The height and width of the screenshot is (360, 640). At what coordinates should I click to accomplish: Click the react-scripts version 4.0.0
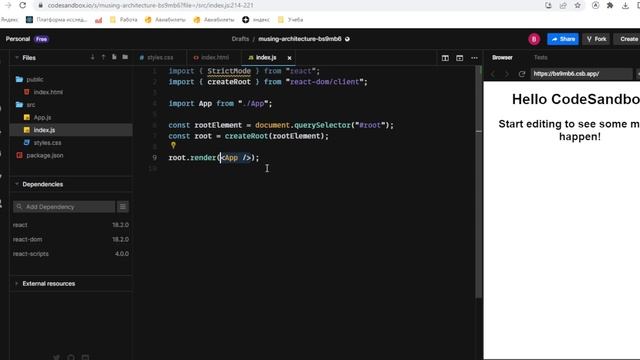pos(122,253)
